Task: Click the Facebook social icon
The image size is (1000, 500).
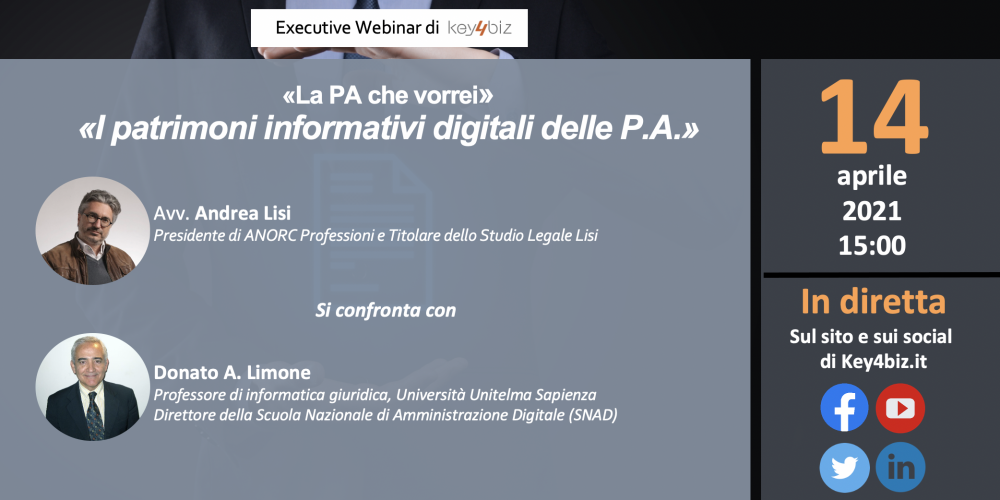Action: [844, 408]
